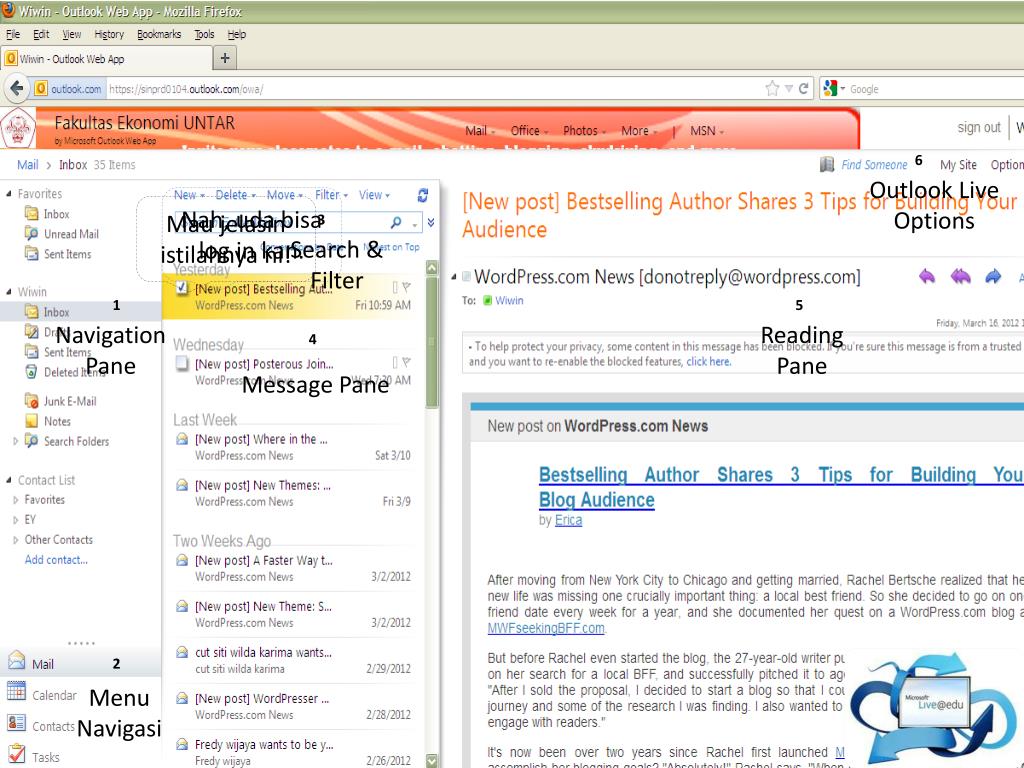
Task: Click the Google search engine icon
Action: [830, 88]
